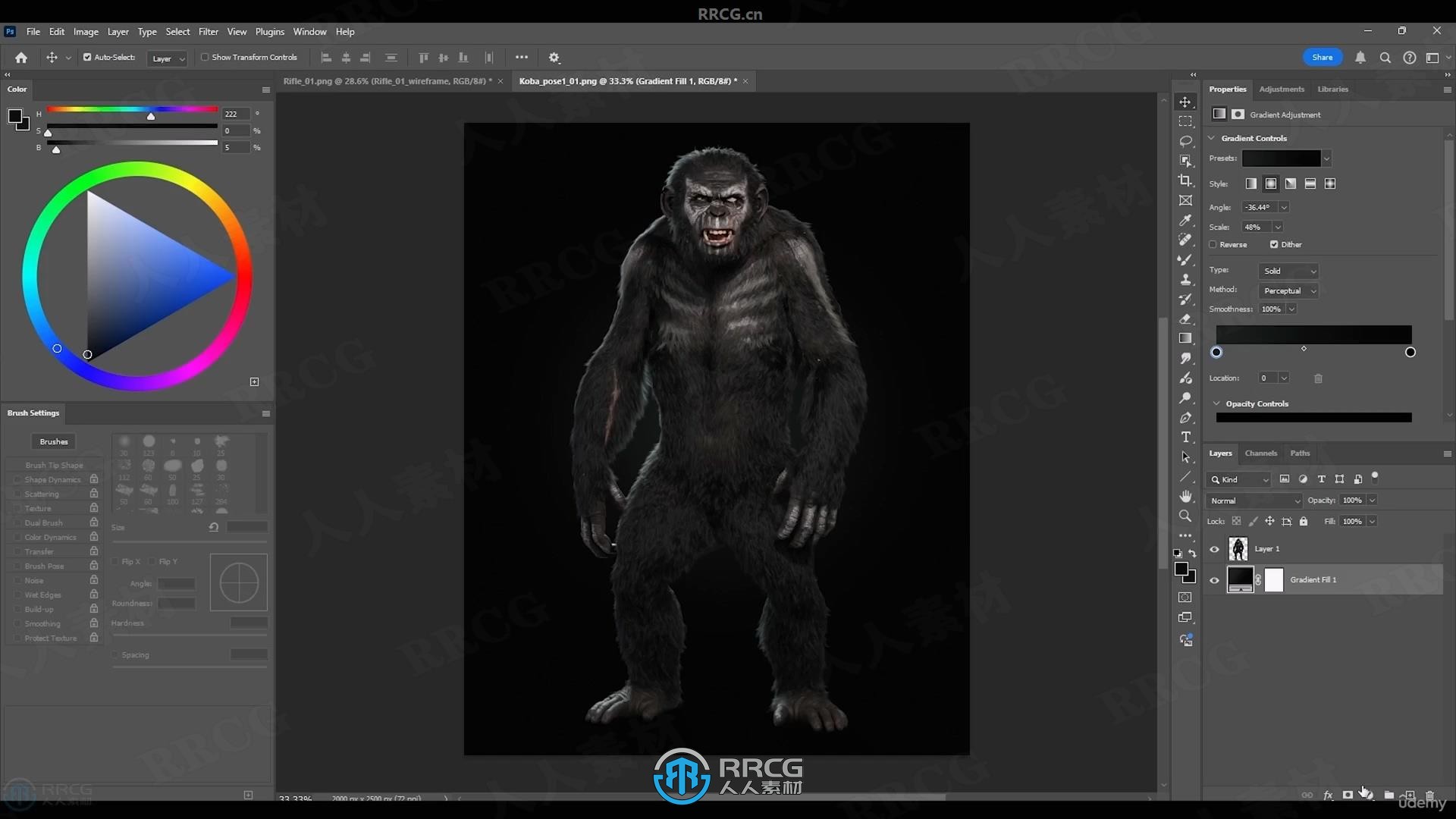1456x819 pixels.
Task: Switch to the Adjustments tab
Action: pyautogui.click(x=1282, y=89)
